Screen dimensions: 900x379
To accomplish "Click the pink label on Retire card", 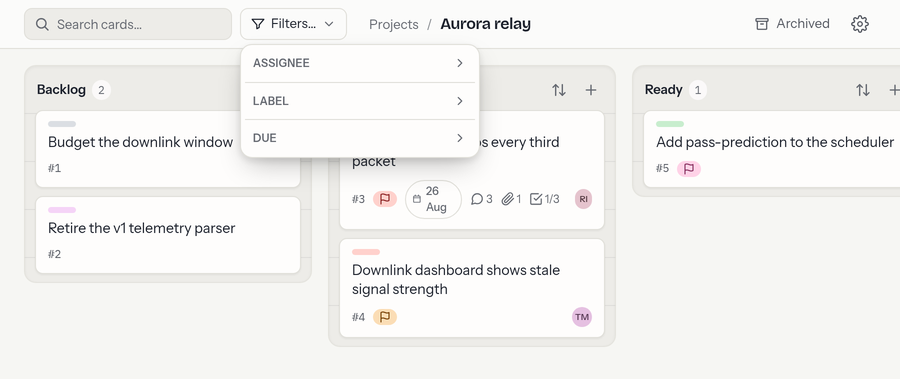I will click(x=62, y=210).
